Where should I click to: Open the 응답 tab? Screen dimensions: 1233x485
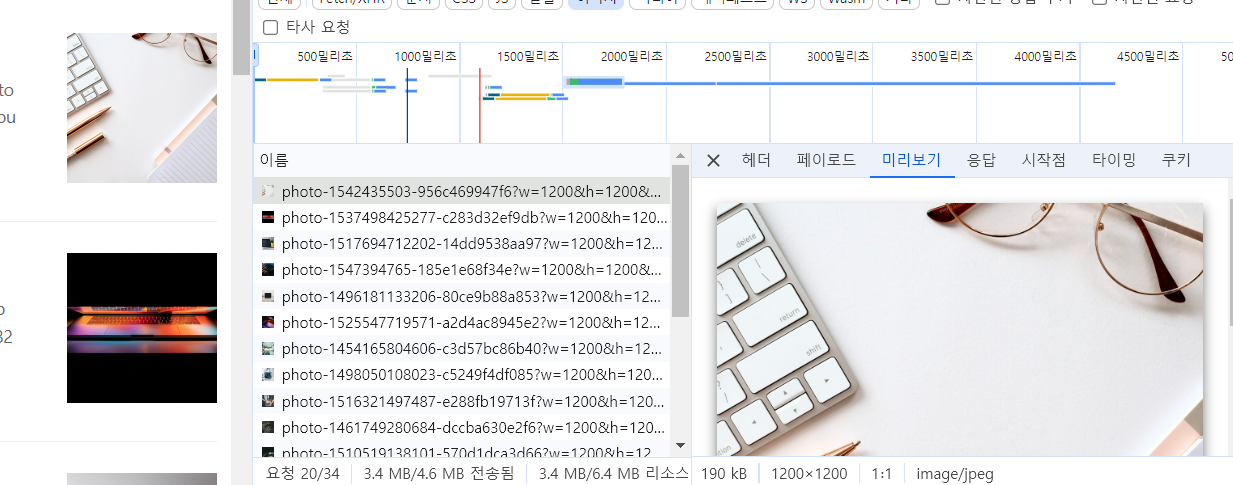981,160
